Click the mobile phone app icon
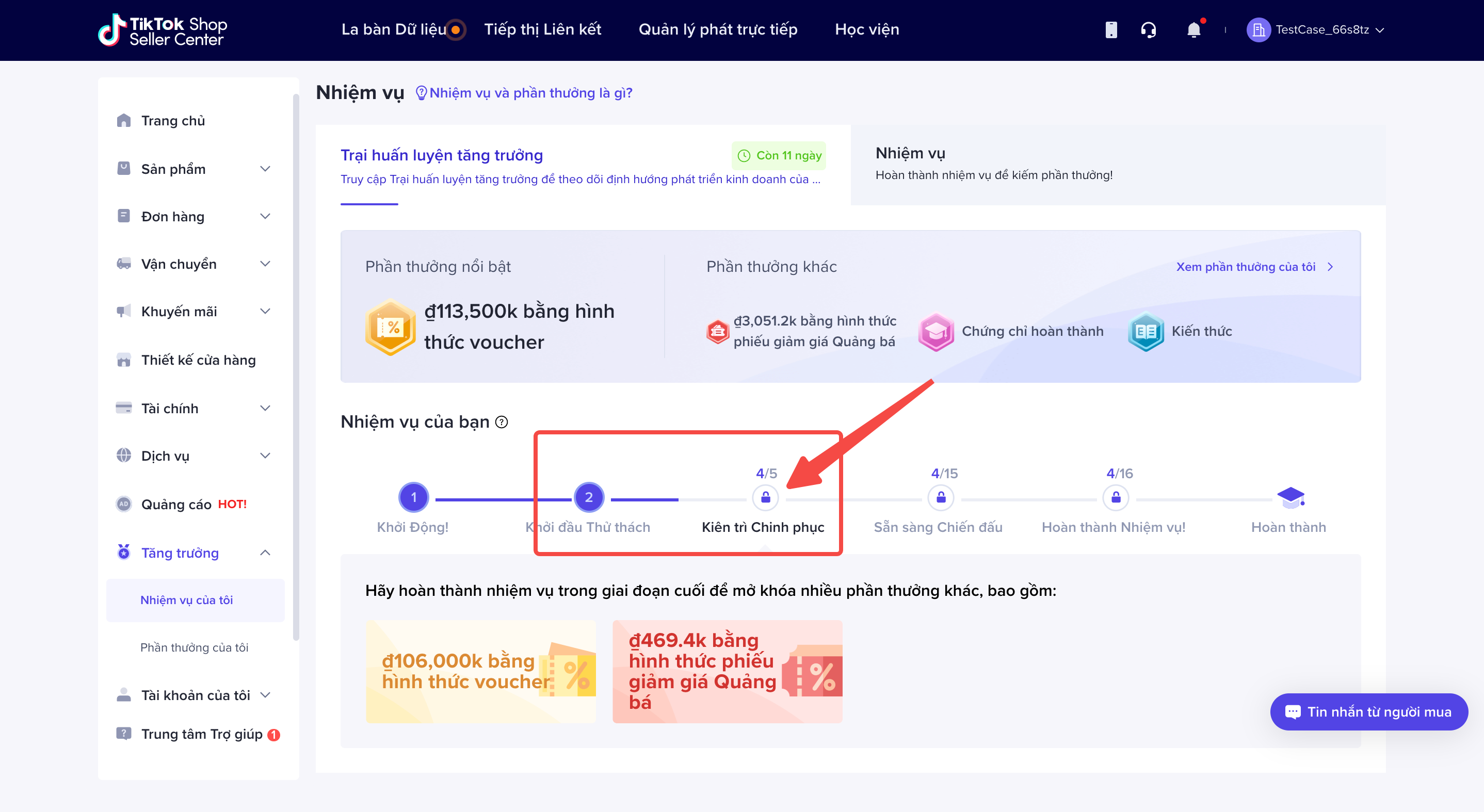1484x812 pixels. 1111,30
